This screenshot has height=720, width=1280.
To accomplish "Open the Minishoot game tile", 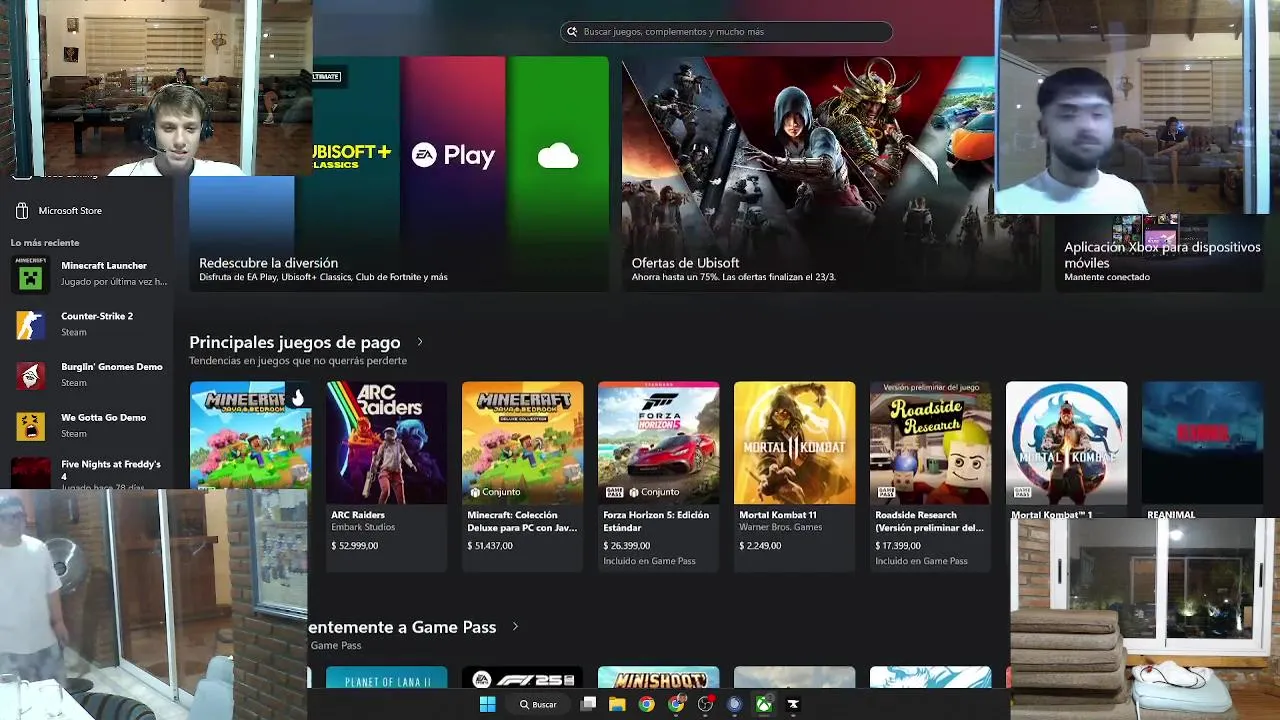I will point(658,678).
